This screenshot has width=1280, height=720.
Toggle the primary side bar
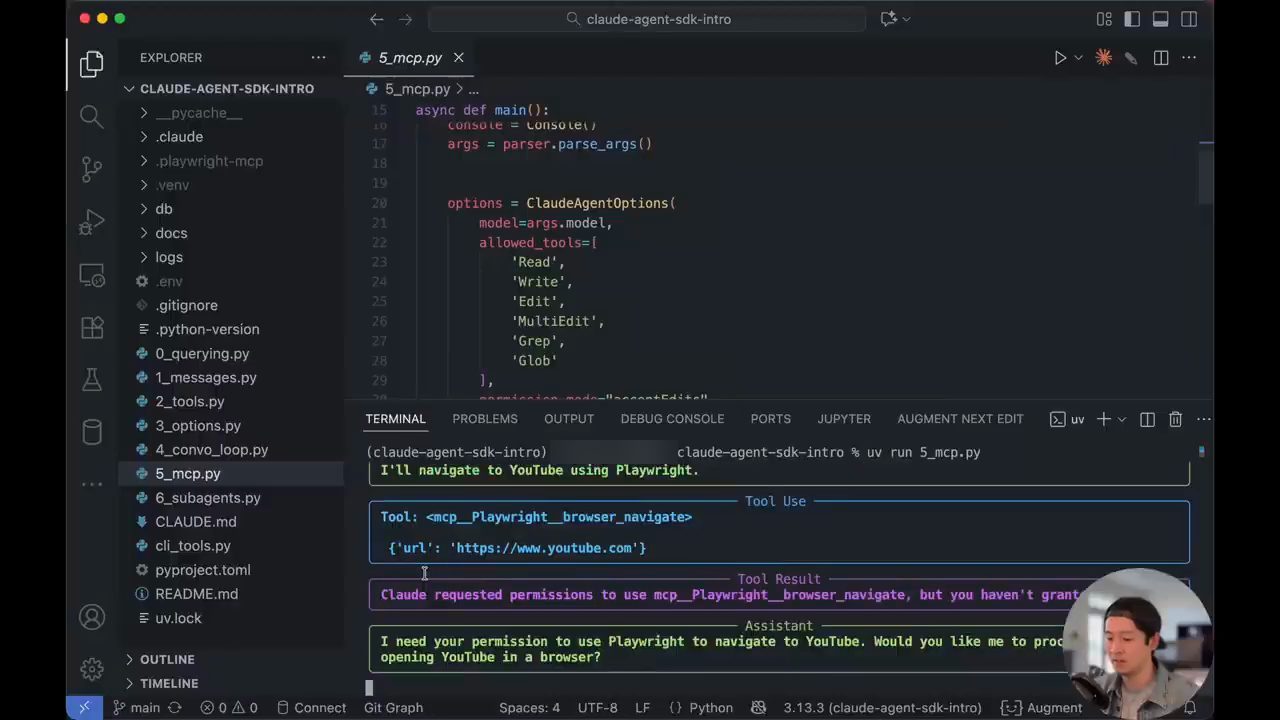[x=1132, y=19]
